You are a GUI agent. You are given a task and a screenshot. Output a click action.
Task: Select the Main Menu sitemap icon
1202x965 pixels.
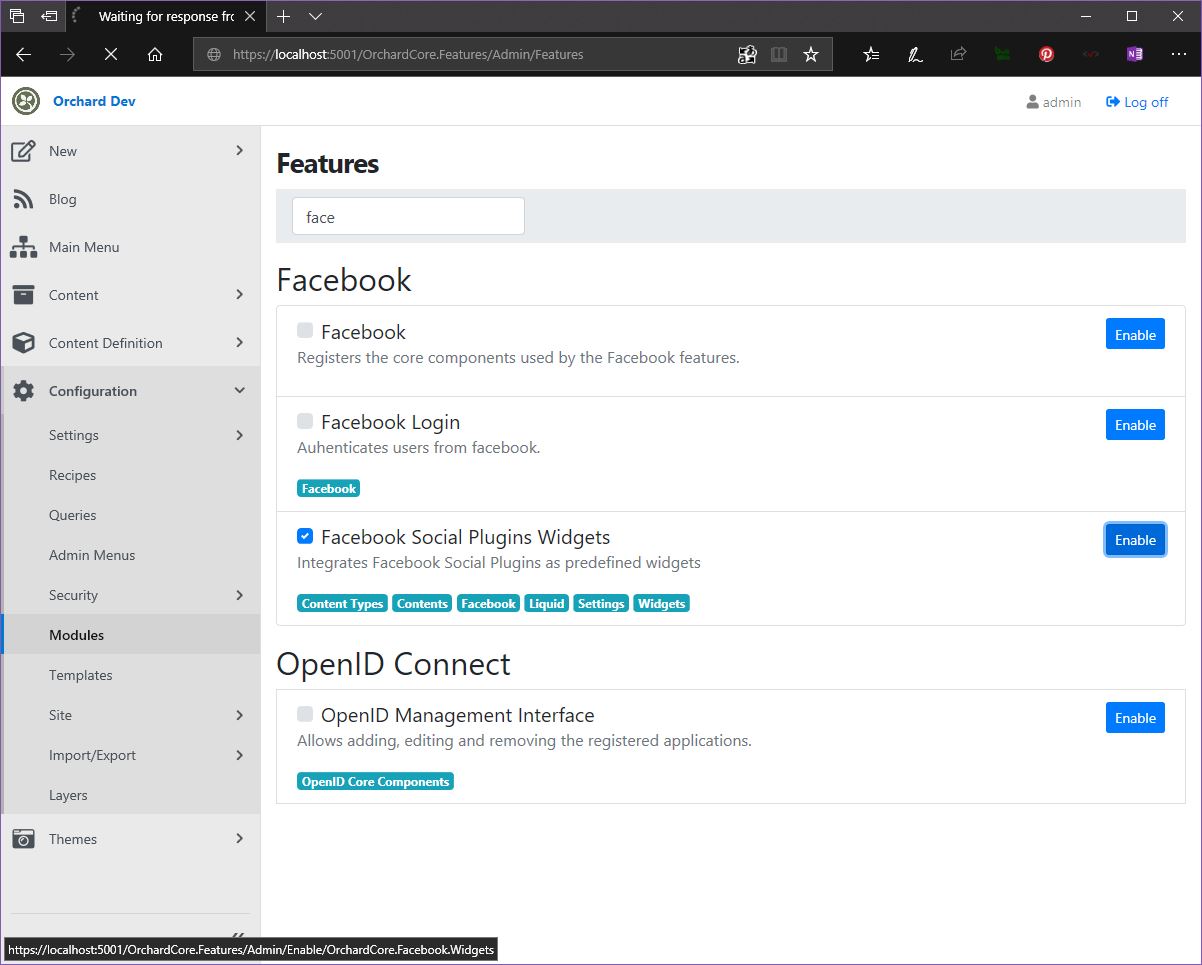pos(23,247)
